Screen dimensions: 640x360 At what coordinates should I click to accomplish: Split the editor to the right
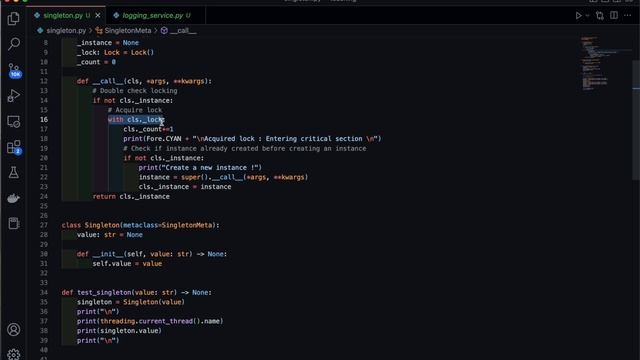pos(614,16)
